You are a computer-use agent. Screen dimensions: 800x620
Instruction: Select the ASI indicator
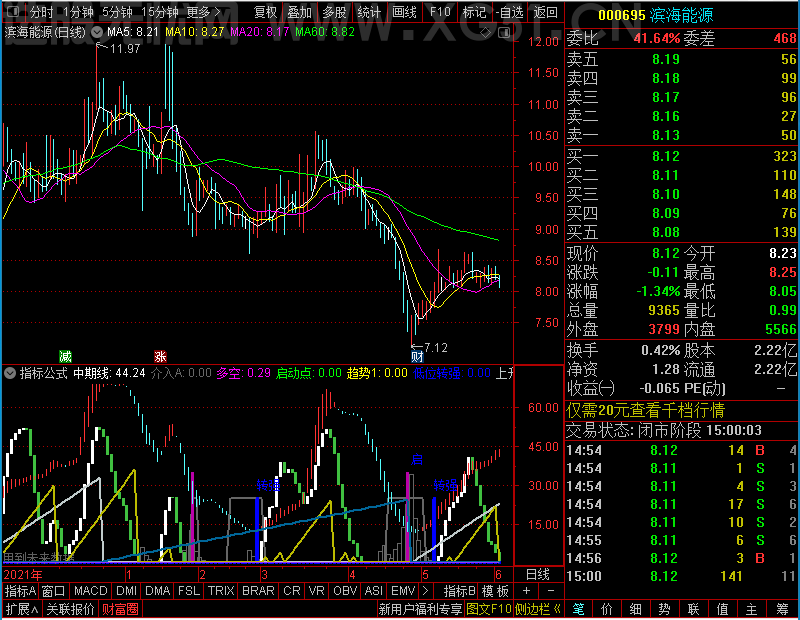[373, 591]
